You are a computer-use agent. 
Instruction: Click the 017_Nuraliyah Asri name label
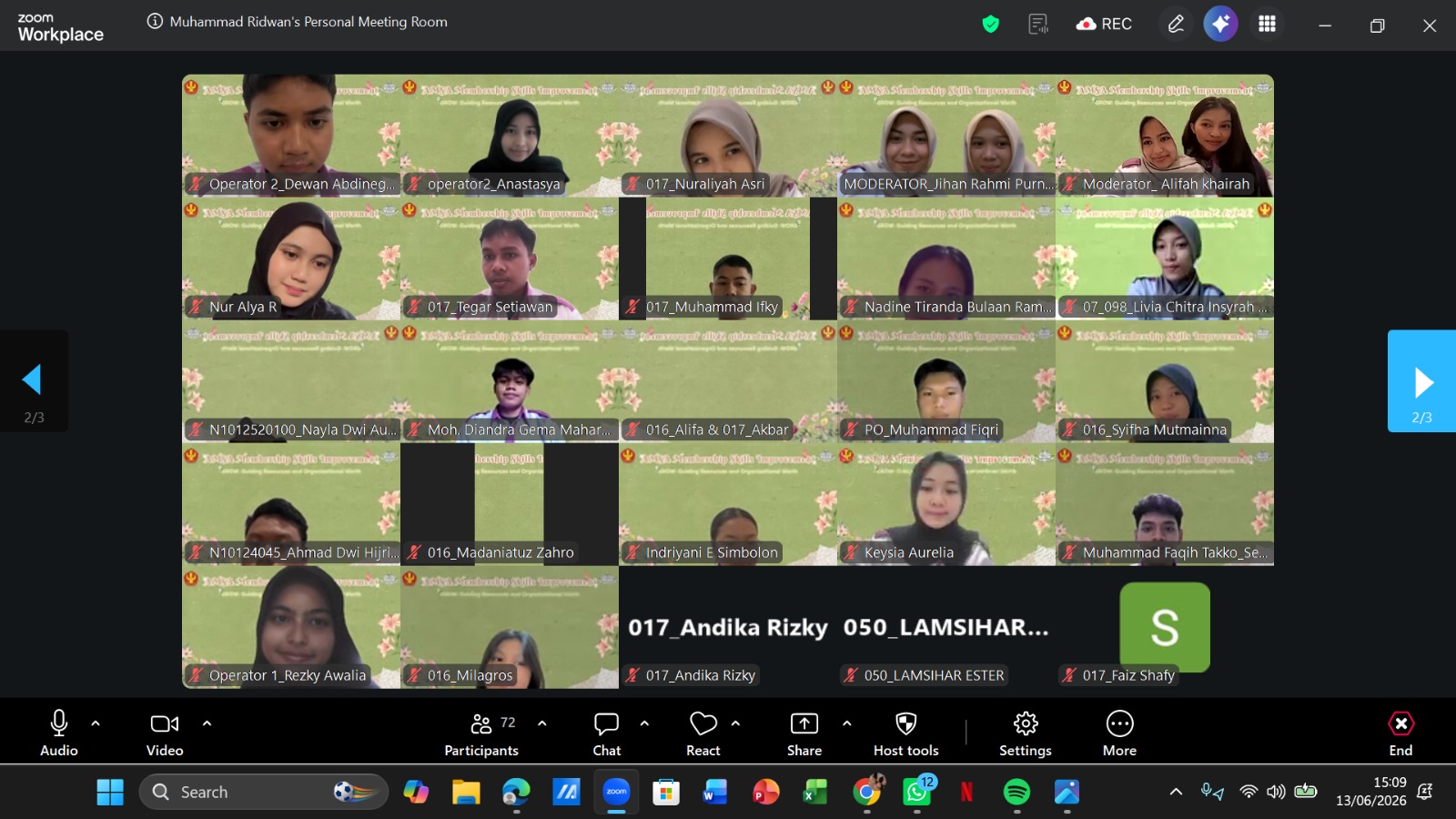pos(705,184)
